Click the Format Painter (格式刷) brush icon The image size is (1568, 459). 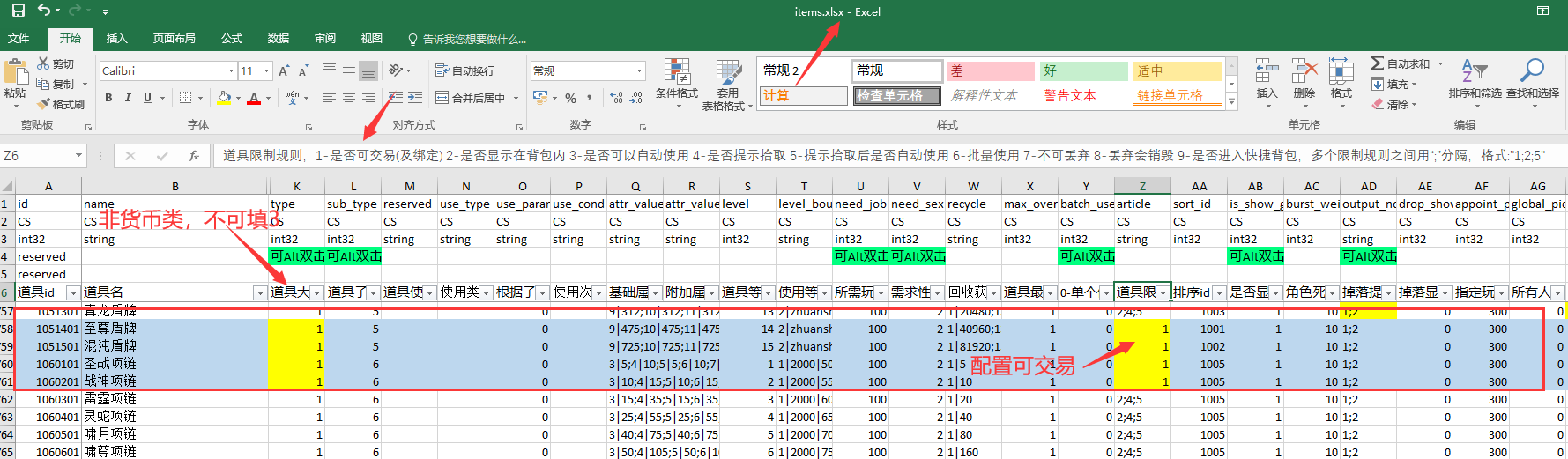(x=43, y=104)
